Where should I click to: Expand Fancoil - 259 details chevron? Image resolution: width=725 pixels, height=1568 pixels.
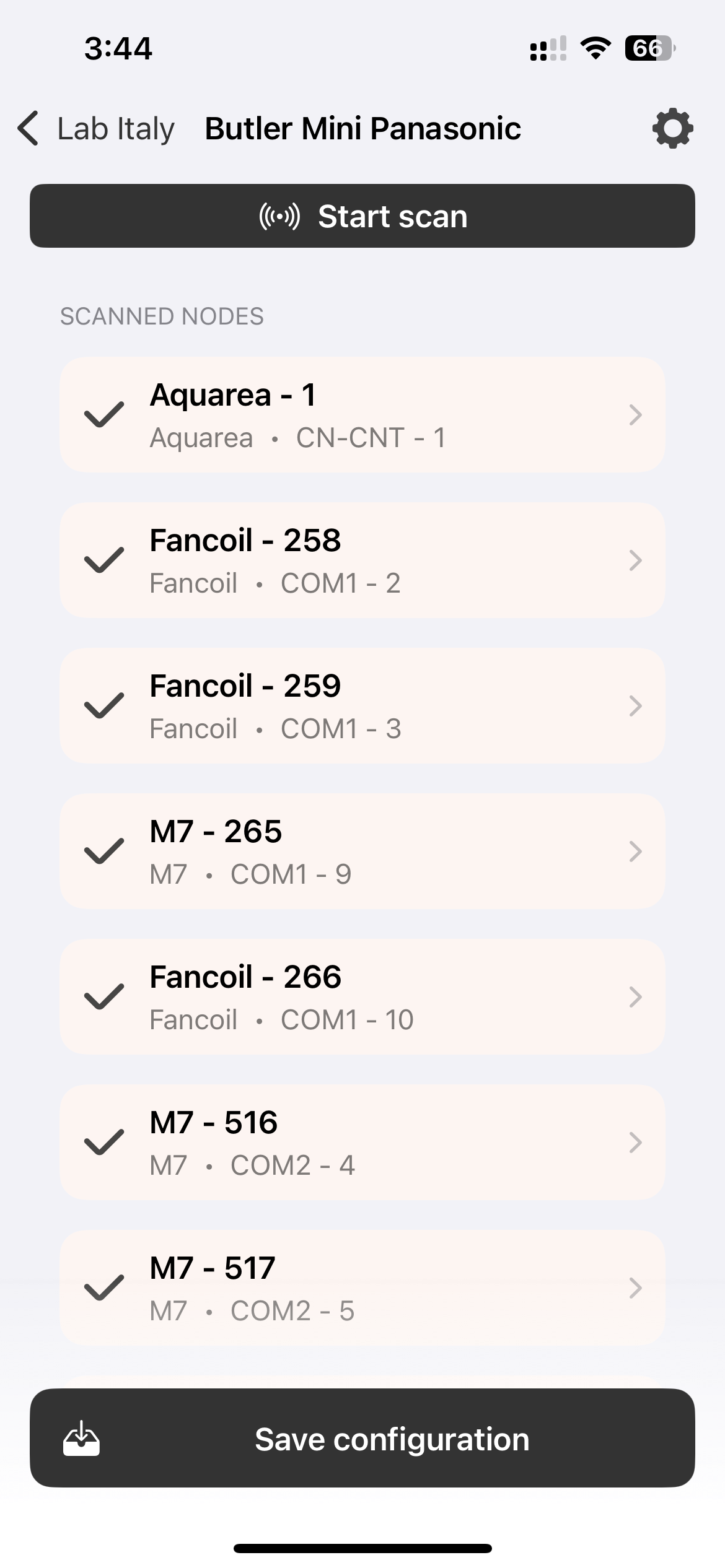coord(635,706)
